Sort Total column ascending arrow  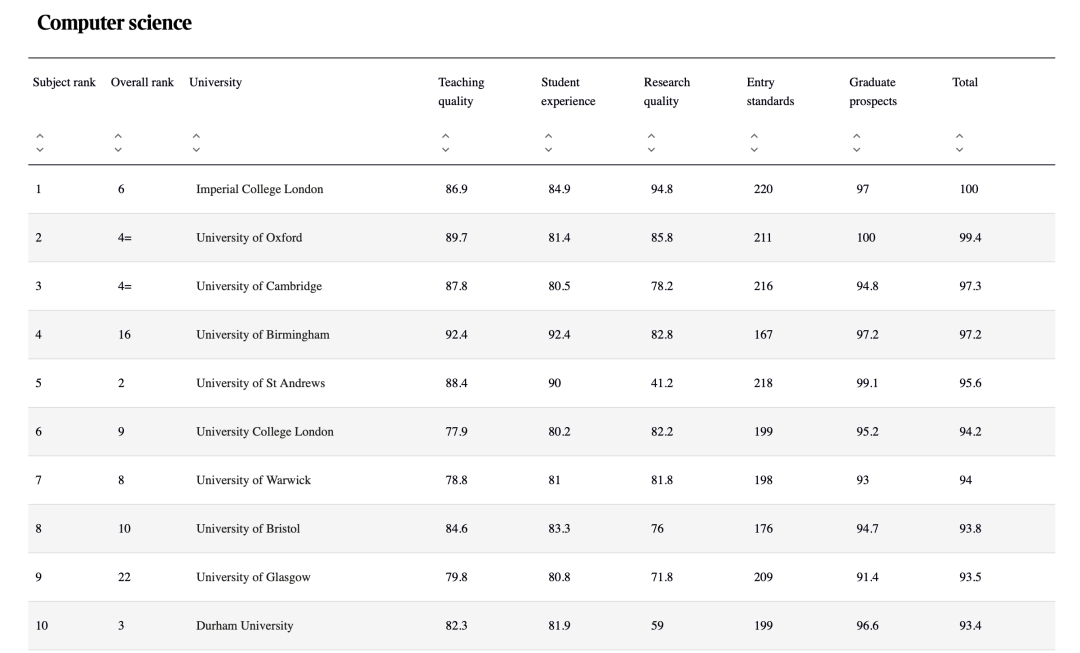pos(959,137)
